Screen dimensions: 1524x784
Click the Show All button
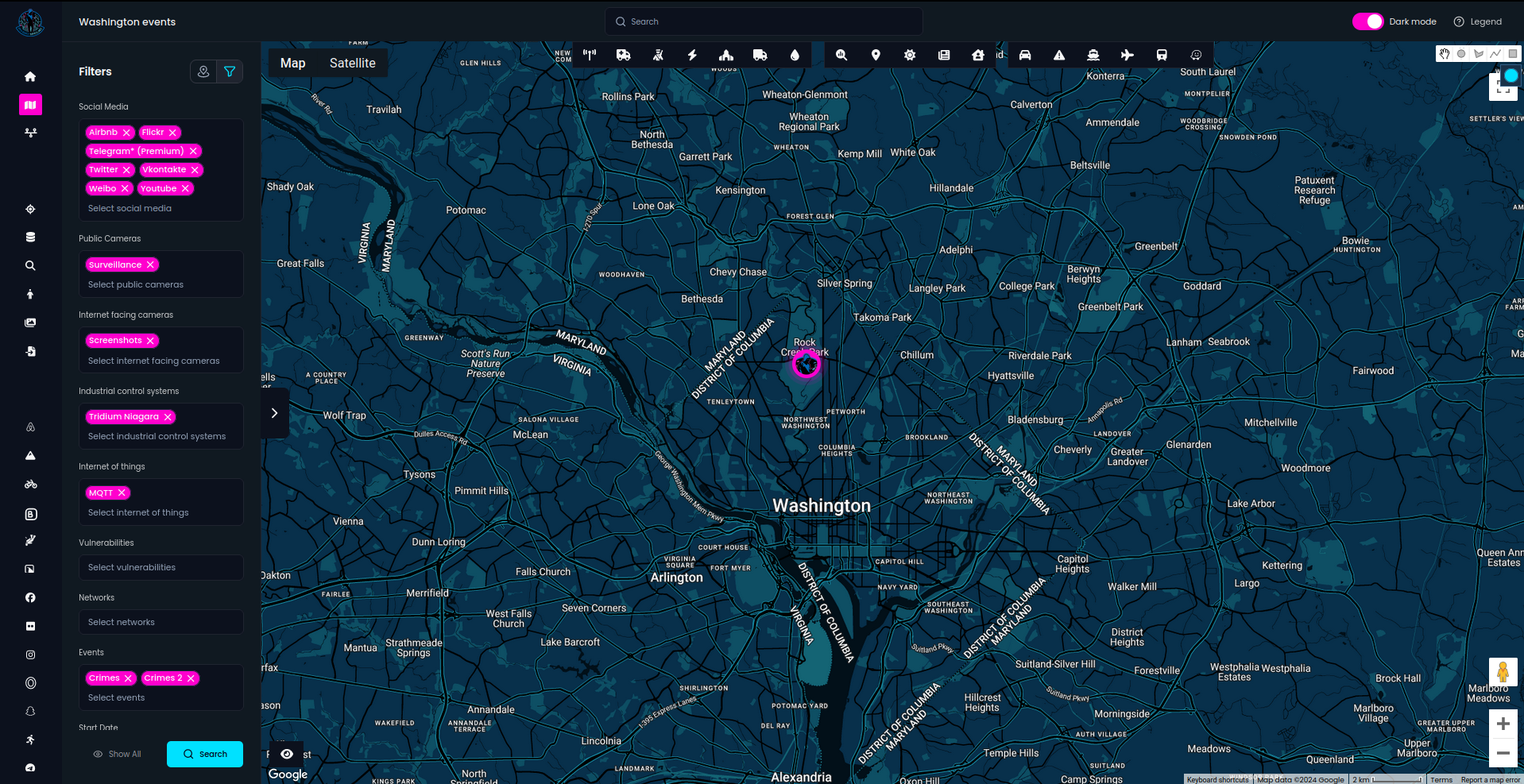(117, 754)
